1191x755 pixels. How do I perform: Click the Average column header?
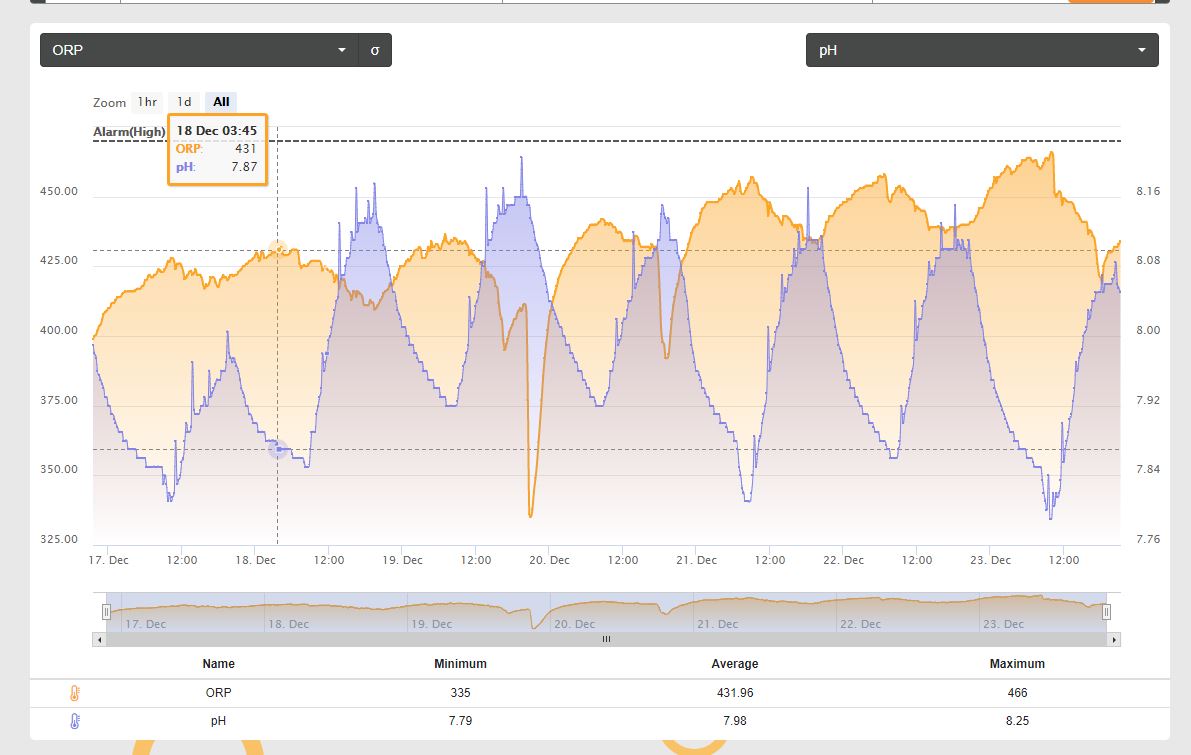tap(735, 664)
